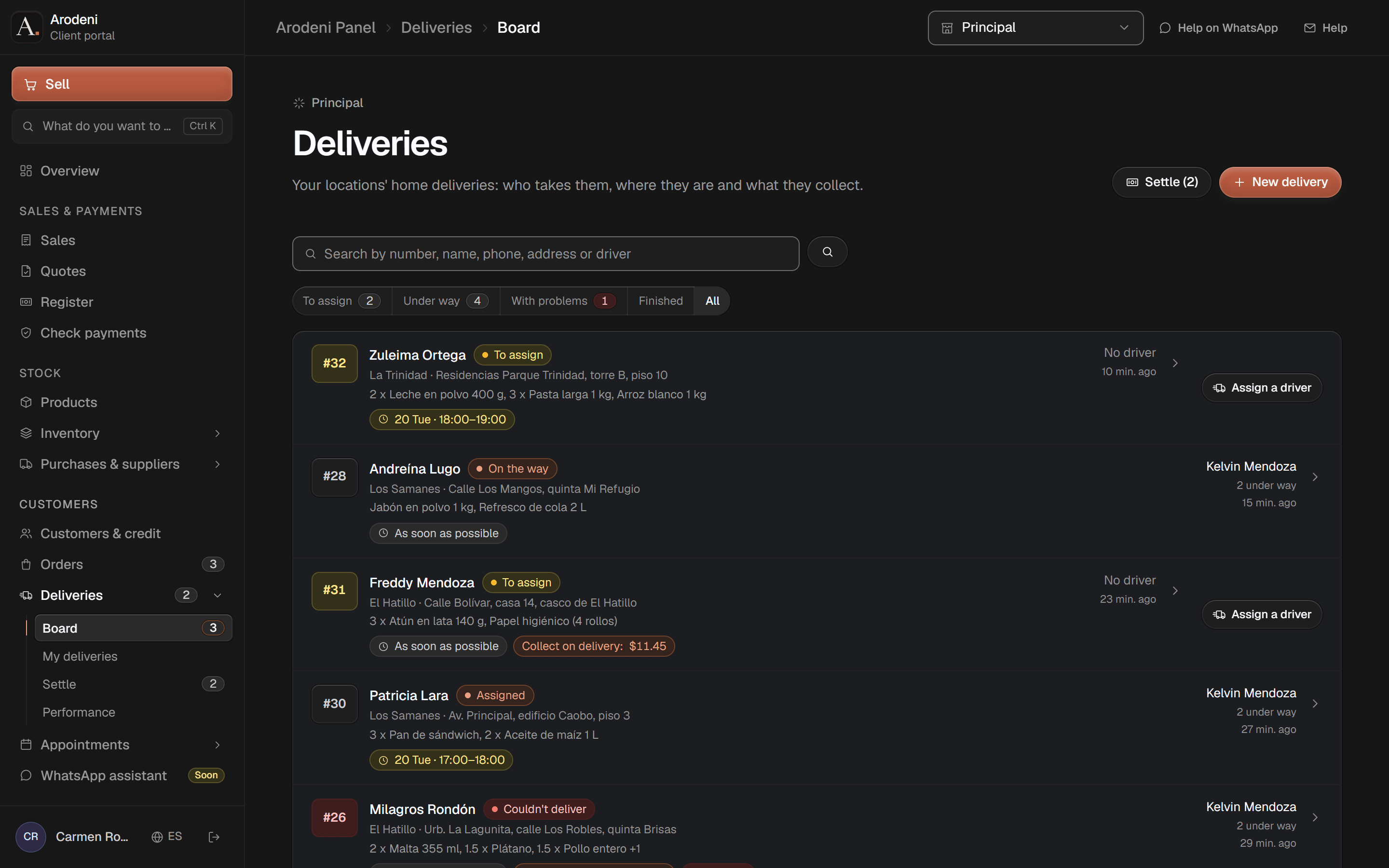Assign a driver to Freddy Mendoza
Image resolution: width=1389 pixels, height=868 pixels.
tap(1262, 614)
